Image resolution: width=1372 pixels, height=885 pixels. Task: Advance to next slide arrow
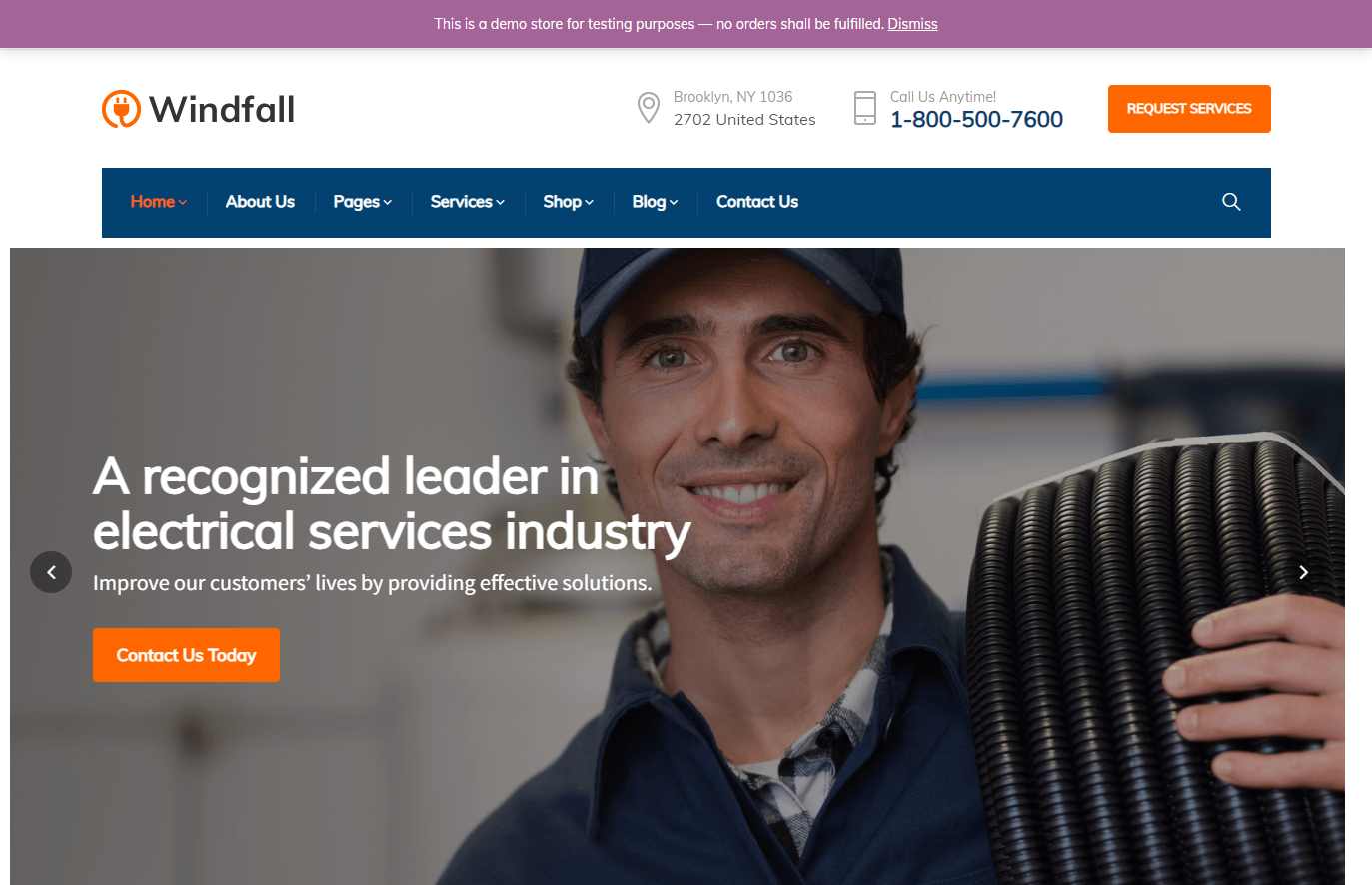click(1303, 572)
